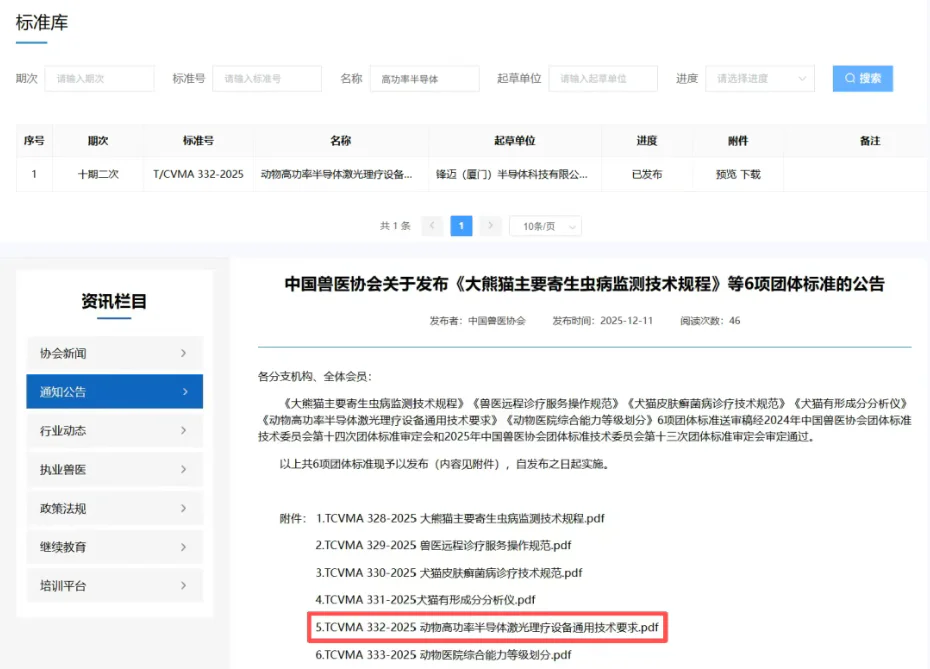Click the chevron next to 政策法规
This screenshot has width=930, height=669.
click(183, 508)
